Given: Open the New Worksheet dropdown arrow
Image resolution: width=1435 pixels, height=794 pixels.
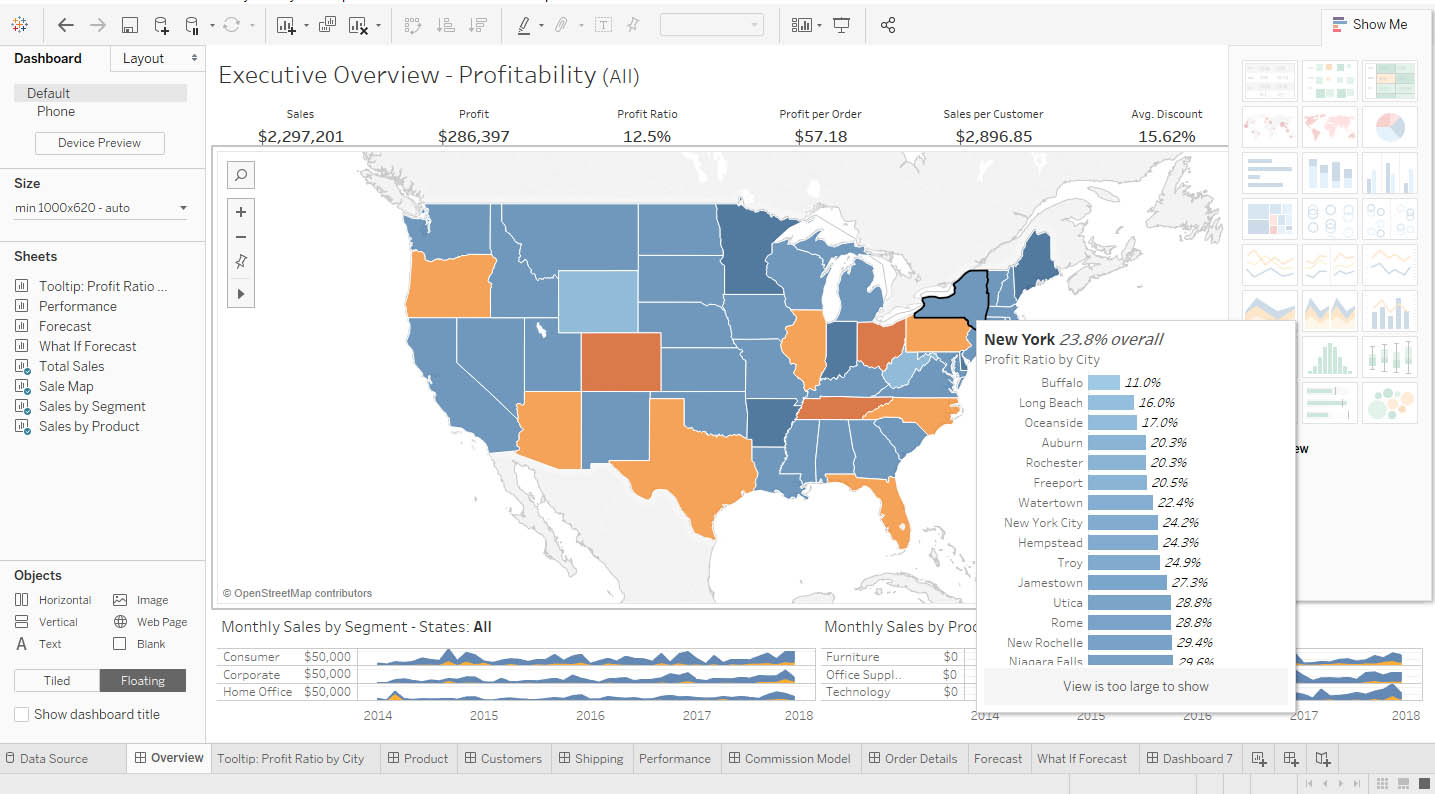Looking at the screenshot, I should pyautogui.click(x=306, y=26).
